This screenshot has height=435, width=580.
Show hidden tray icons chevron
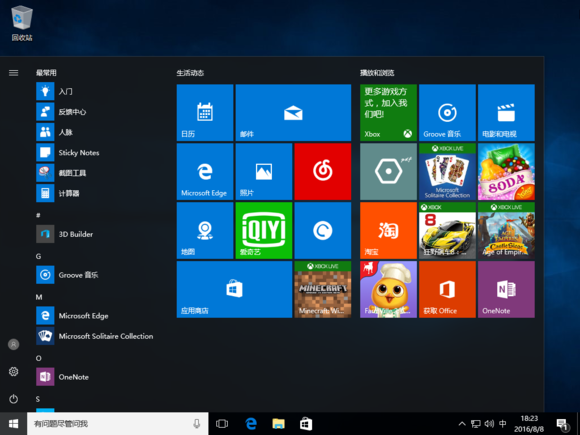tap(462, 424)
